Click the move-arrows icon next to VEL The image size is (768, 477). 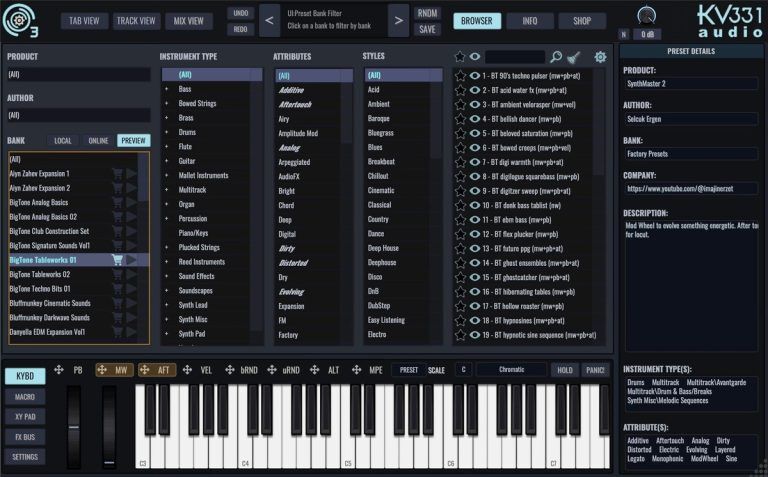pyautogui.click(x=187, y=370)
